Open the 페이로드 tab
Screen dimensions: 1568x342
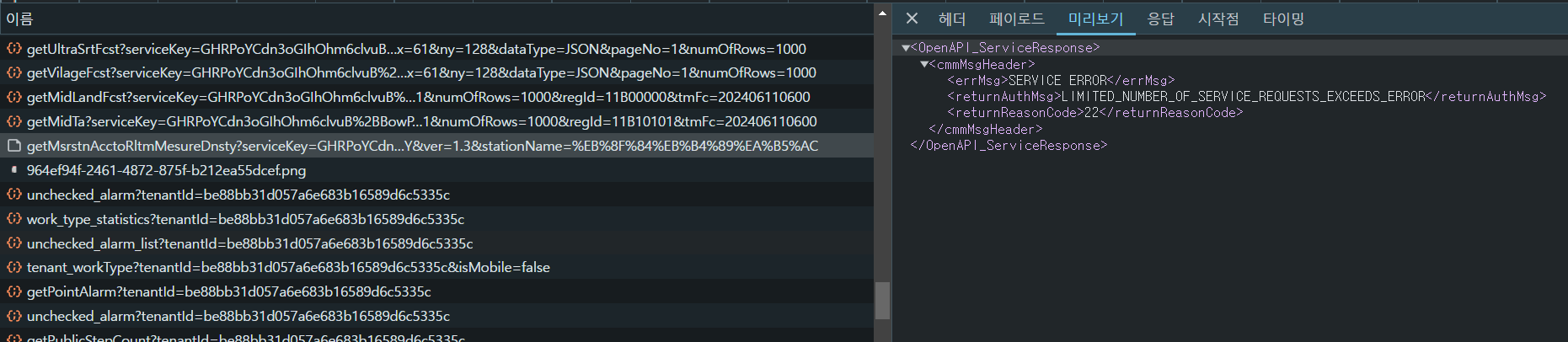point(1016,19)
